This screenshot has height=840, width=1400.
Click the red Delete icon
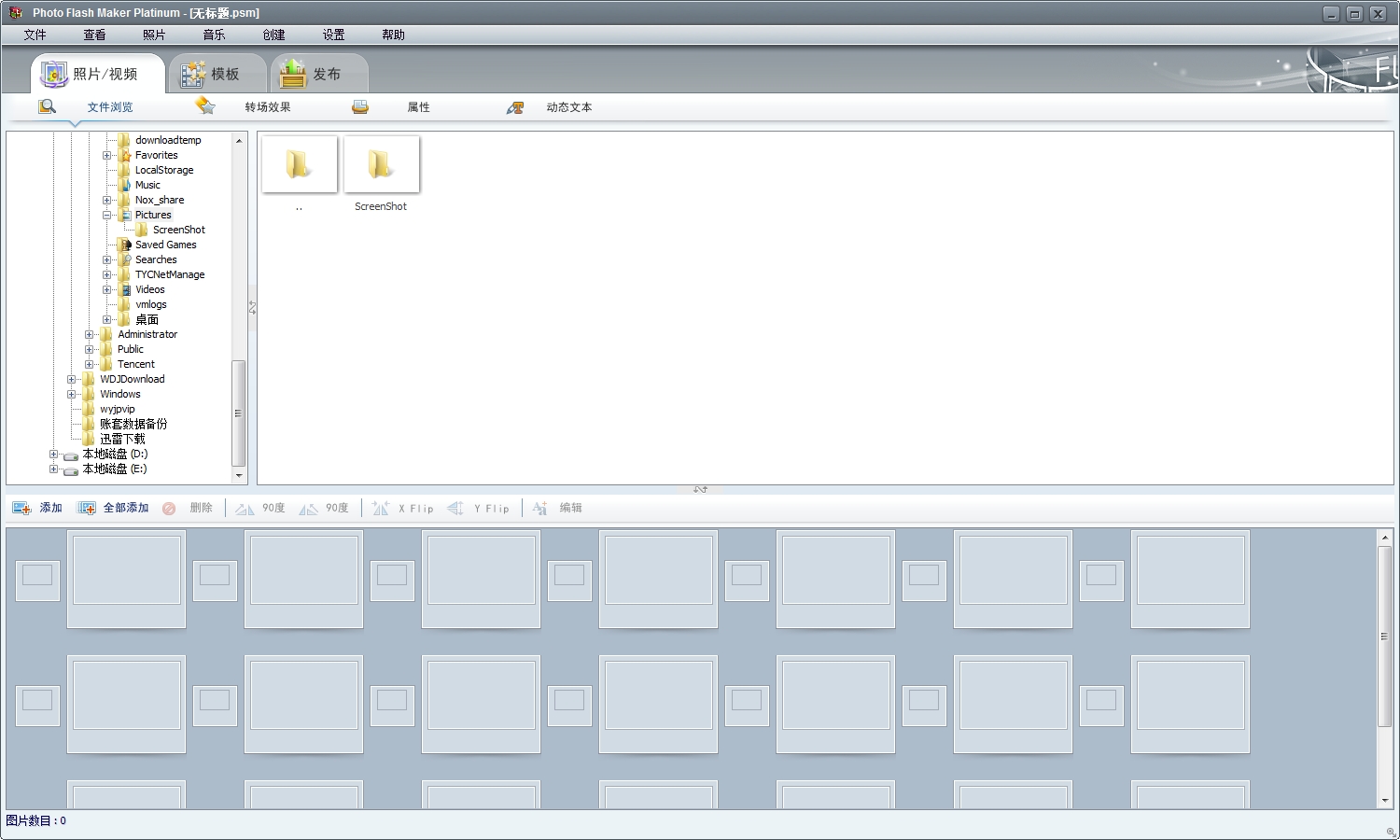tap(169, 509)
